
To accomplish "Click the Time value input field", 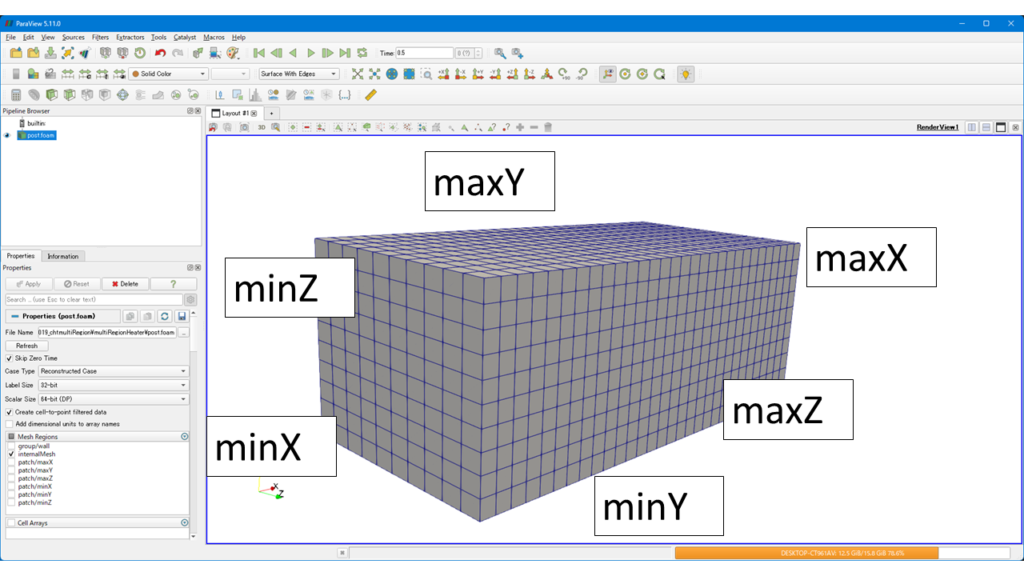I will coord(424,53).
